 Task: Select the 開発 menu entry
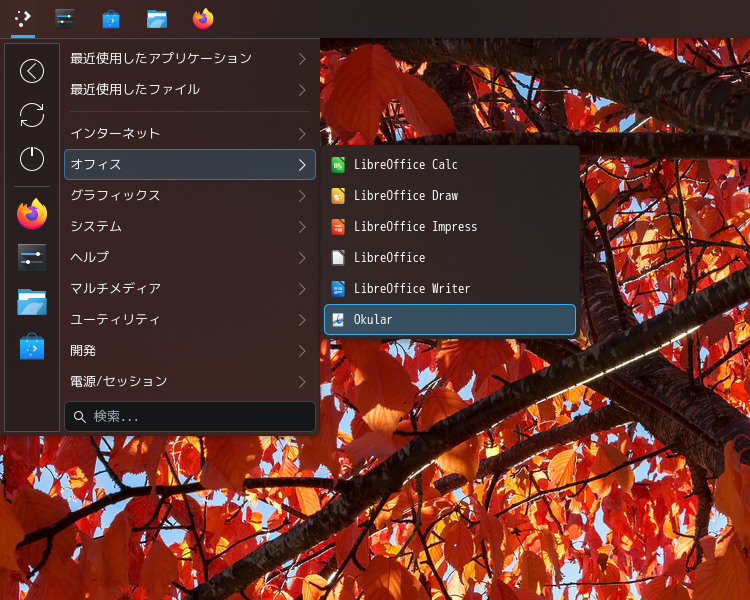[190, 350]
